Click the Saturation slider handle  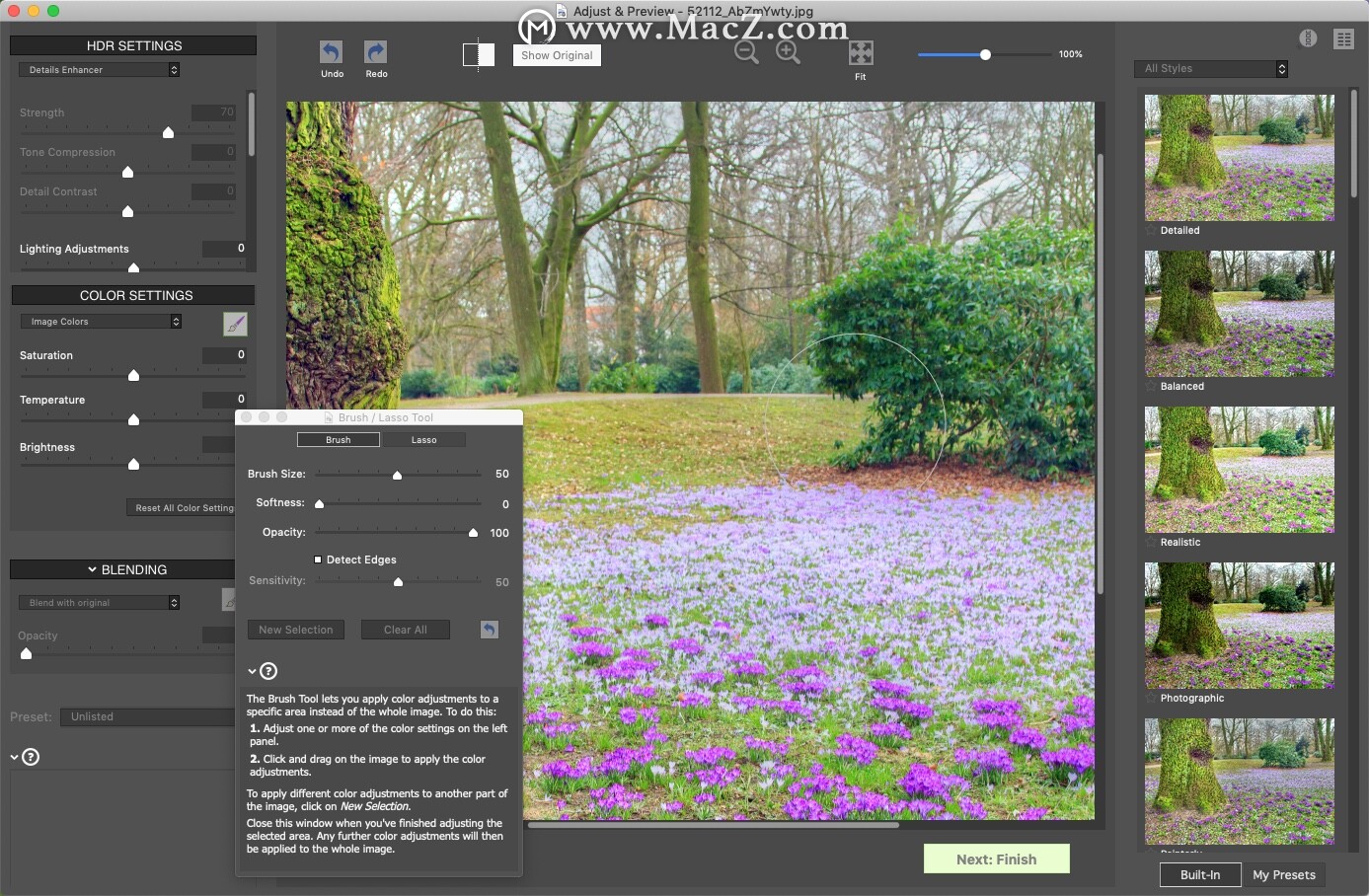click(133, 375)
